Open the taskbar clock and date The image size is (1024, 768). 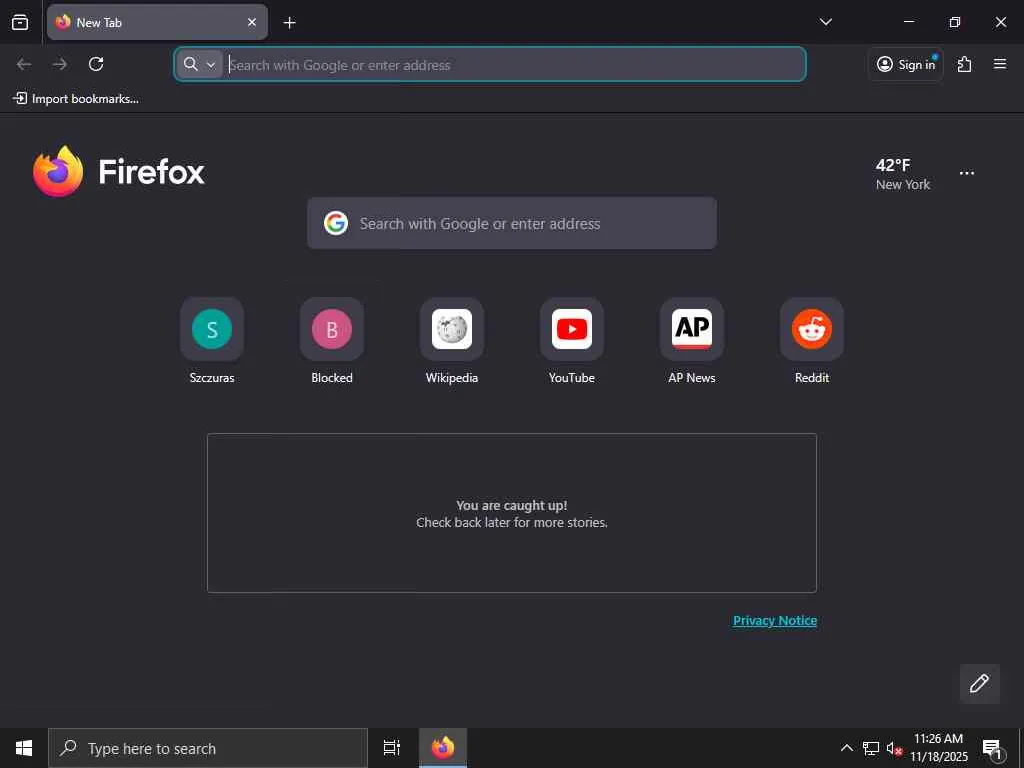tap(938, 748)
